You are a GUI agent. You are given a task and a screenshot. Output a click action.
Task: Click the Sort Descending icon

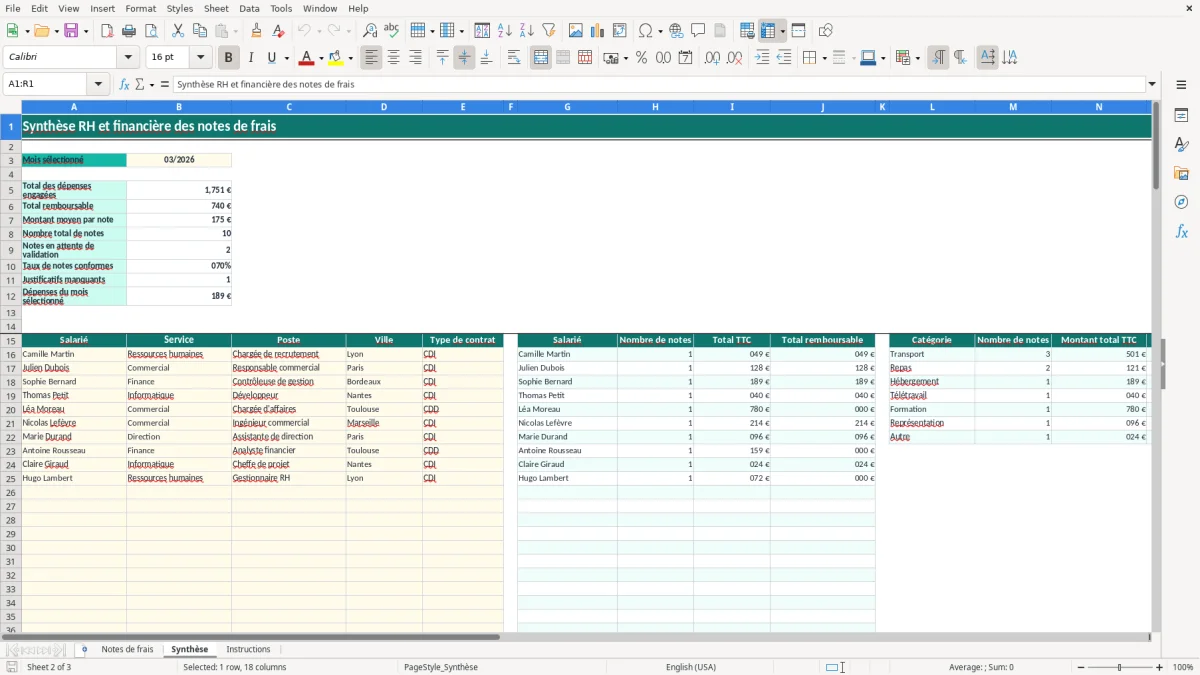tap(527, 31)
